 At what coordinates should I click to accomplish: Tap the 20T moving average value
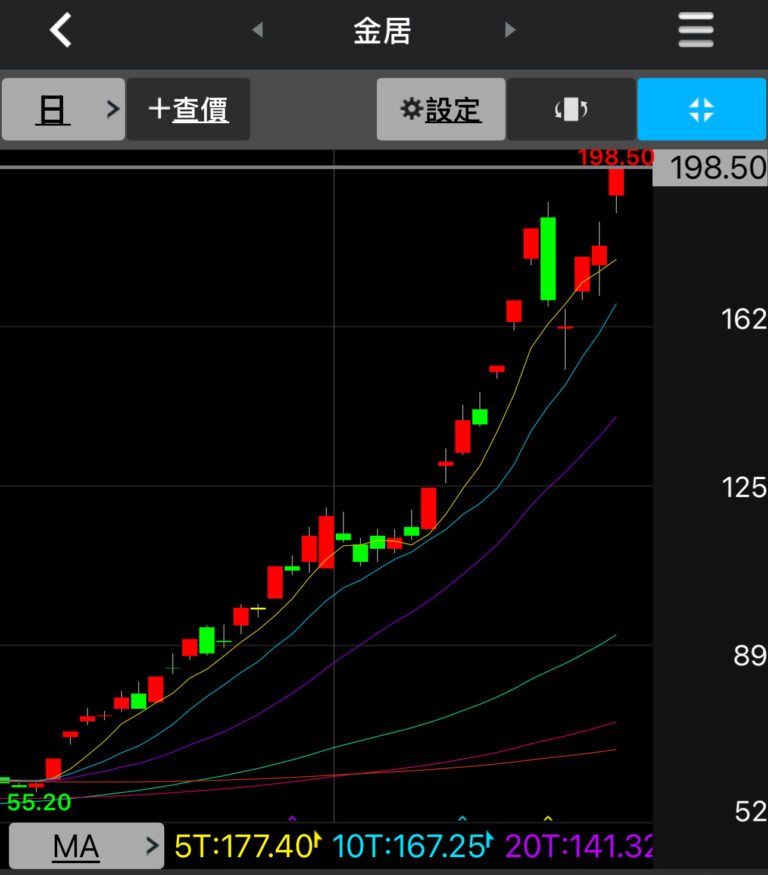[x=580, y=847]
